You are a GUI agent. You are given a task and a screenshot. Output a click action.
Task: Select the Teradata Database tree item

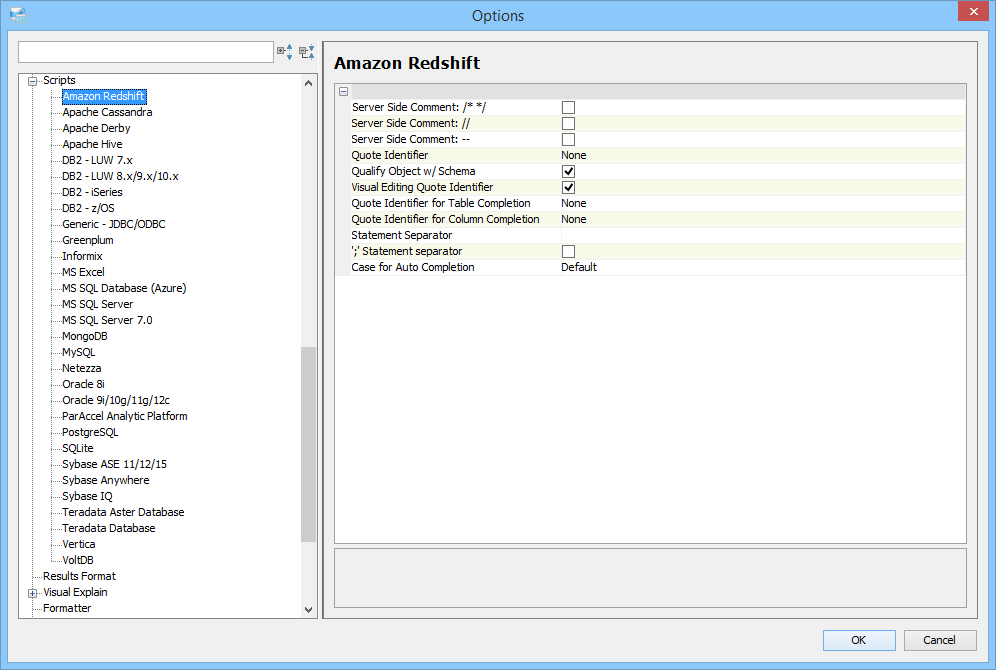coord(108,528)
